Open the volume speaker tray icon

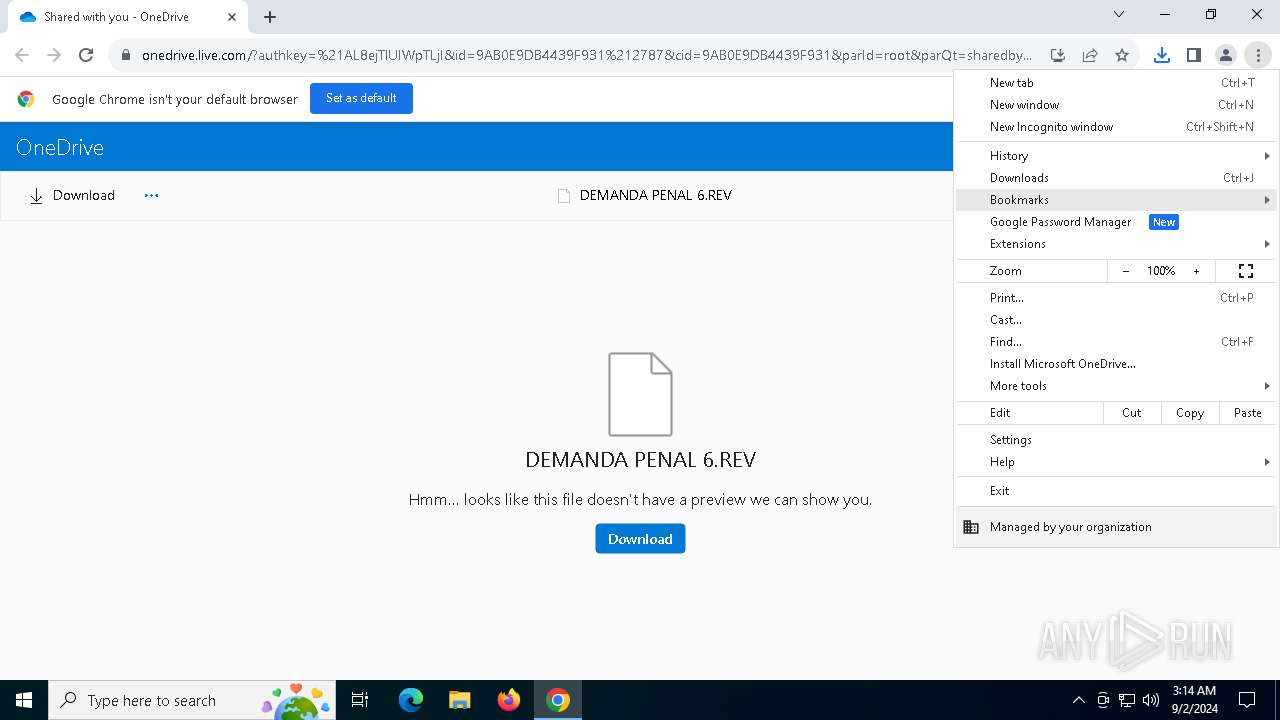point(1151,700)
